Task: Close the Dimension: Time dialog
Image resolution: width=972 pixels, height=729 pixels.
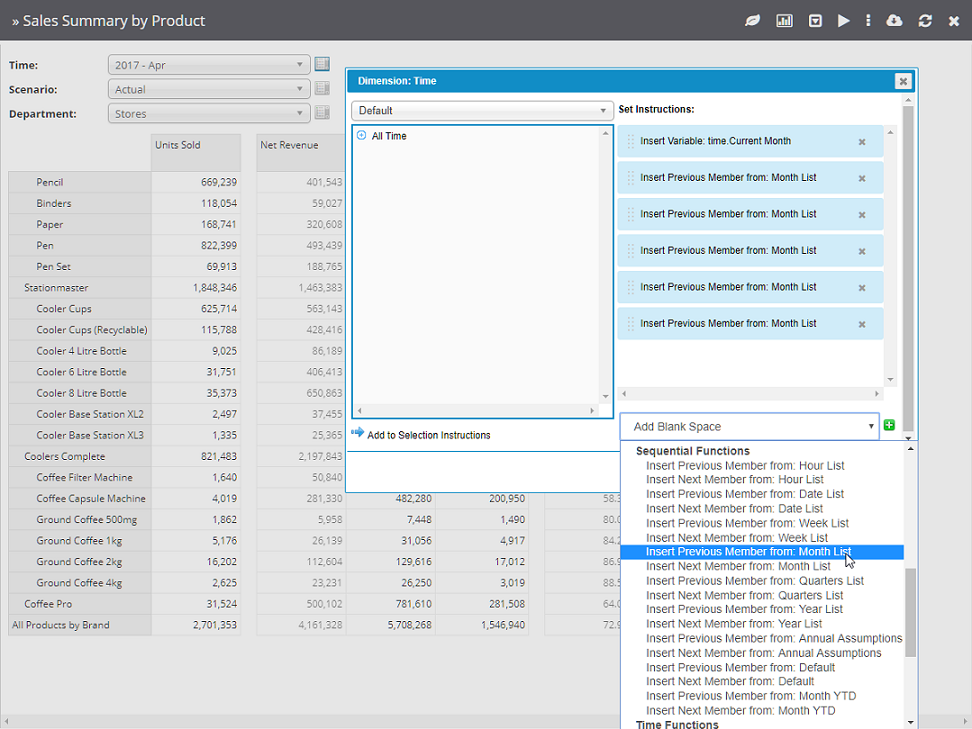Action: 903,82
